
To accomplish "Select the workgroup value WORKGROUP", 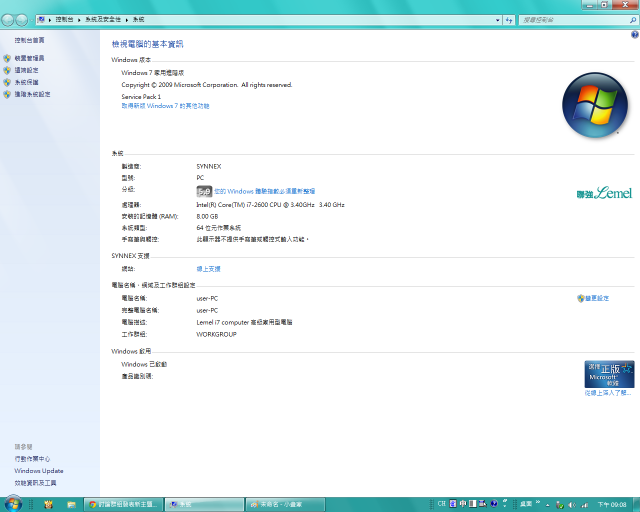I will coord(216,334).
